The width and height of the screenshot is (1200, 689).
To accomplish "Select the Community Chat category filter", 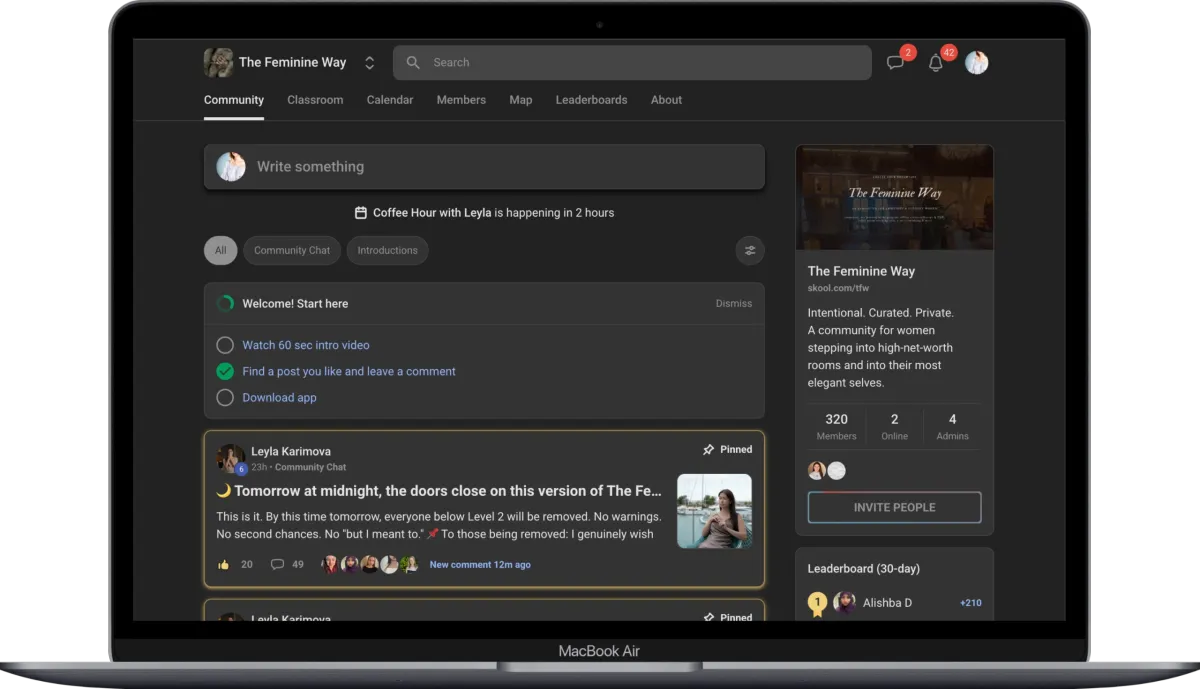I will click(x=292, y=250).
